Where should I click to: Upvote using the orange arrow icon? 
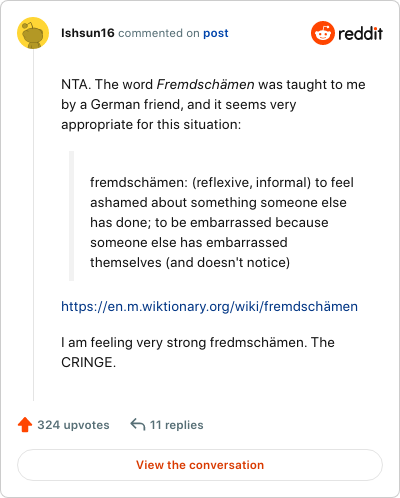coord(25,425)
